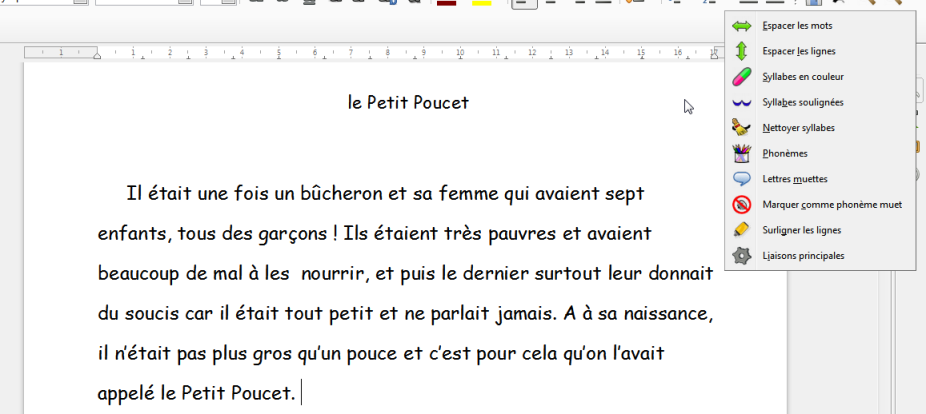Click the yellow highlighting color swatch

[x=481, y=4]
